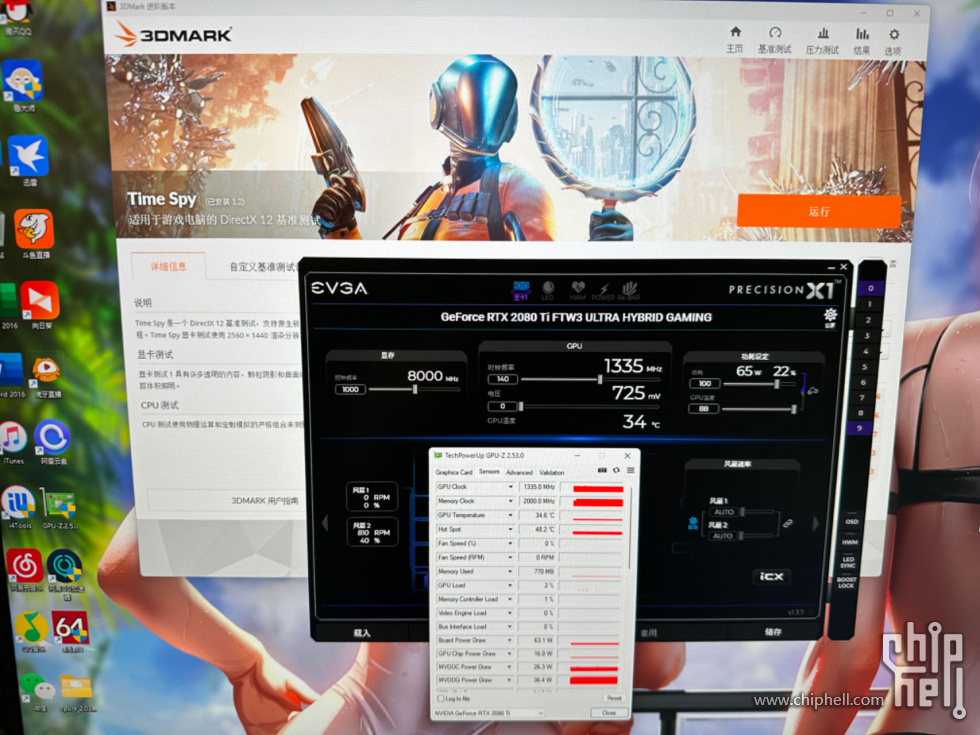The image size is (980, 735).
Task: Open the 3DMark options gear
Action: click(x=893, y=42)
